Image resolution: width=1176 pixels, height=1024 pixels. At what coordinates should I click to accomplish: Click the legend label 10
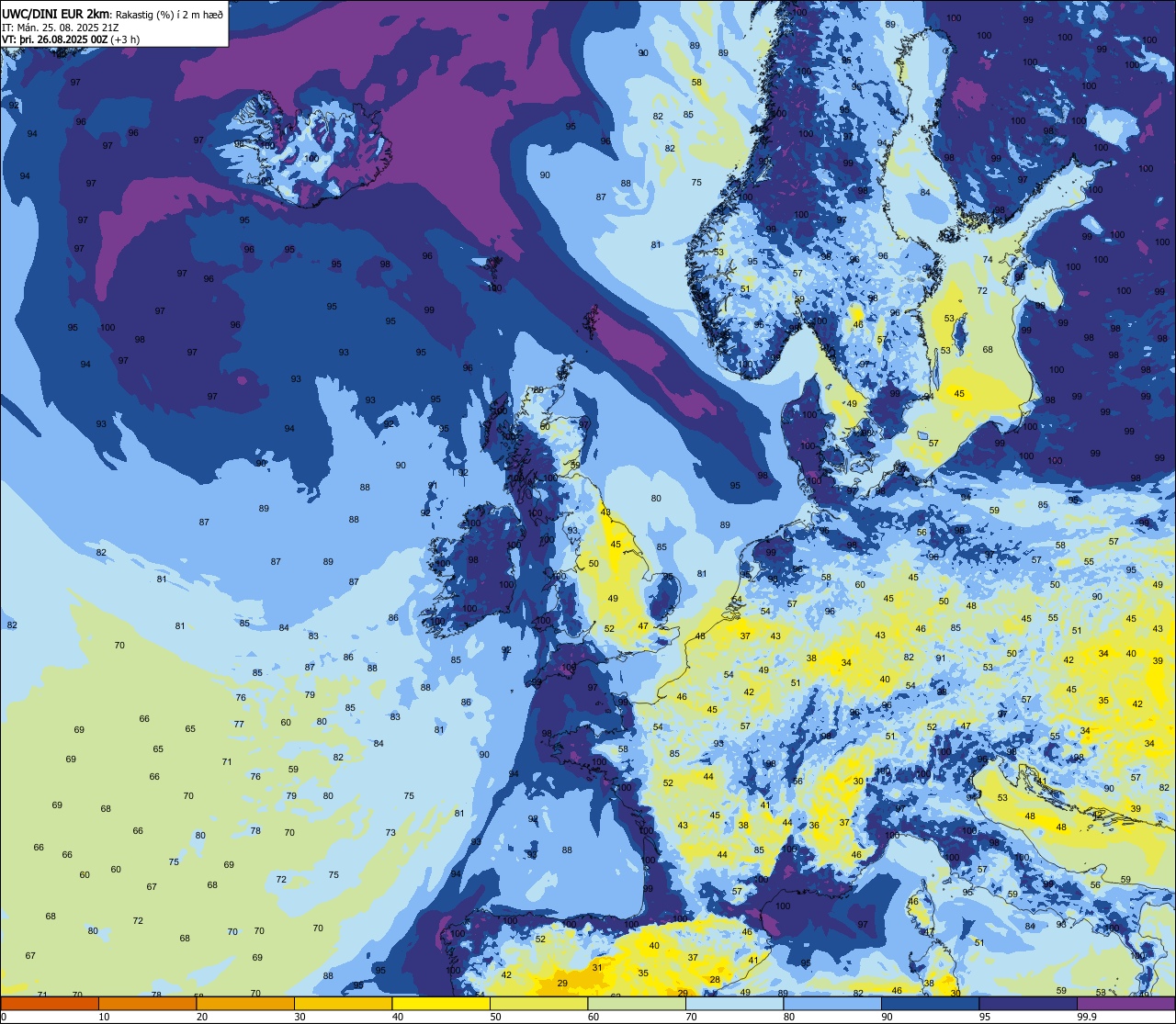104,1017
